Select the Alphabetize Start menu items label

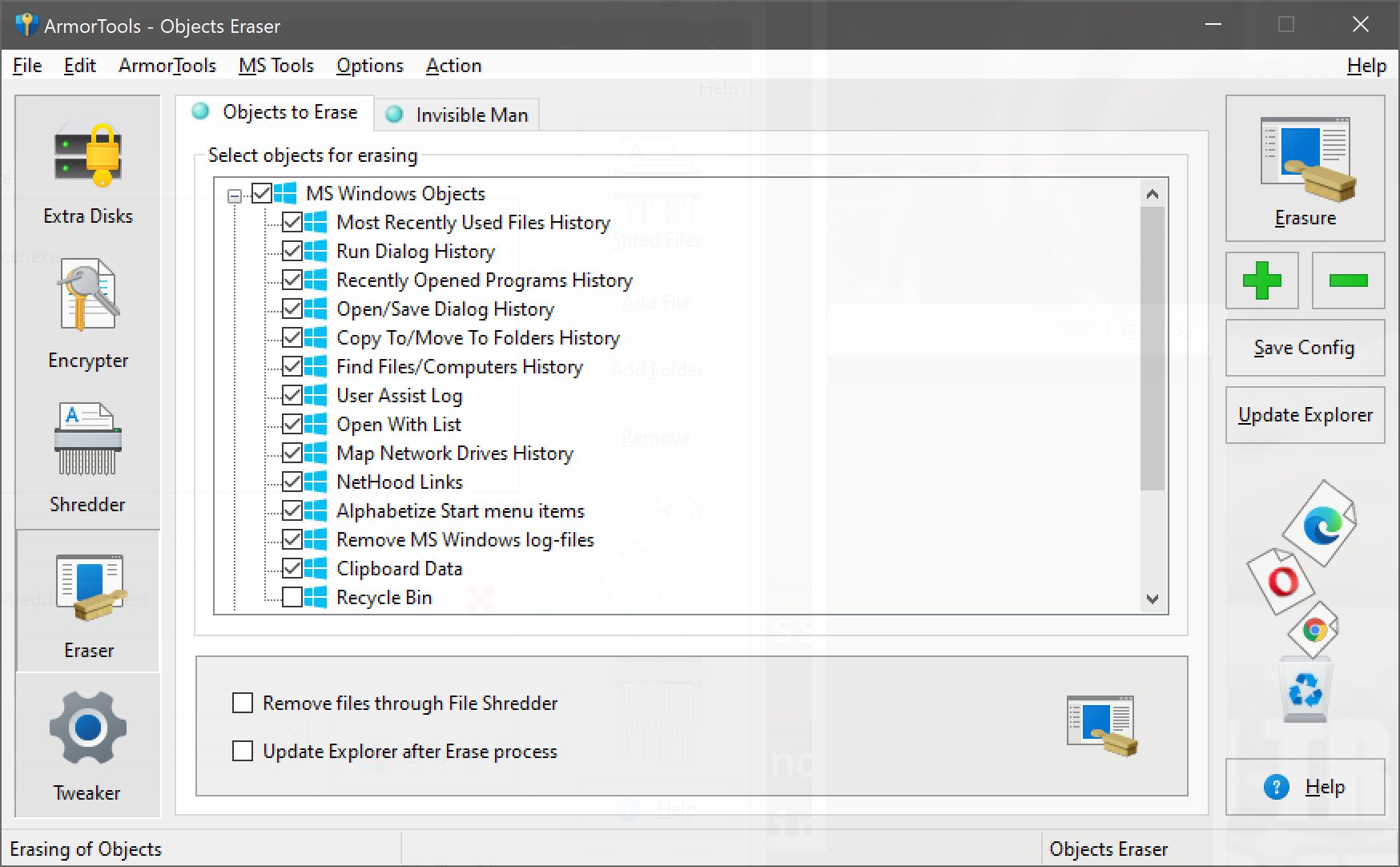pyautogui.click(x=461, y=510)
